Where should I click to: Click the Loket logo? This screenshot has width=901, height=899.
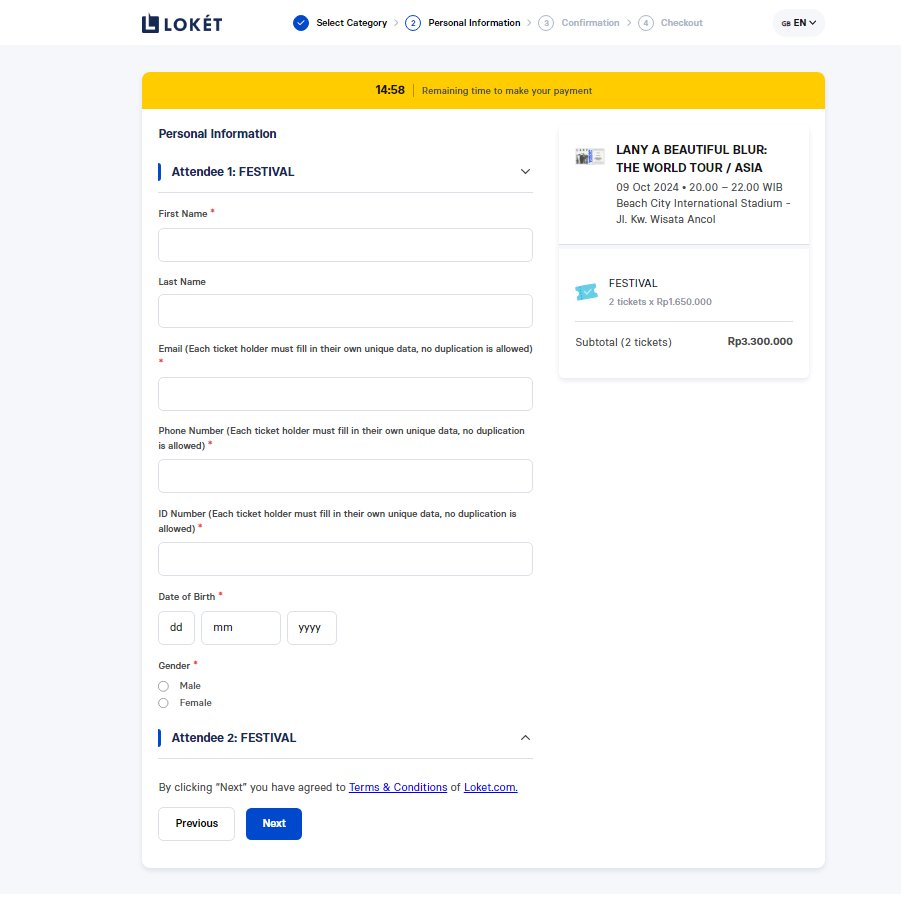pos(182,24)
